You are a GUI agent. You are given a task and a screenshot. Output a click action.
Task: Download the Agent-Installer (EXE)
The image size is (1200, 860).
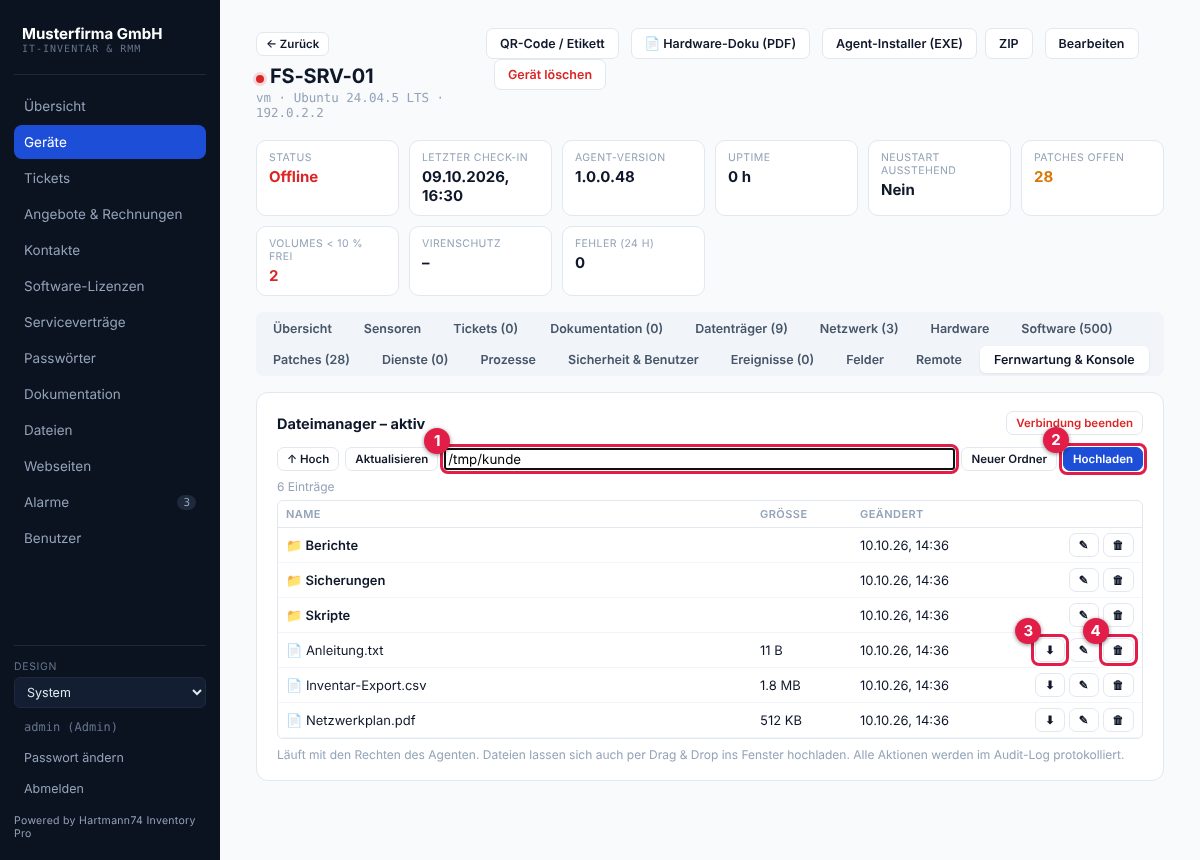point(899,44)
